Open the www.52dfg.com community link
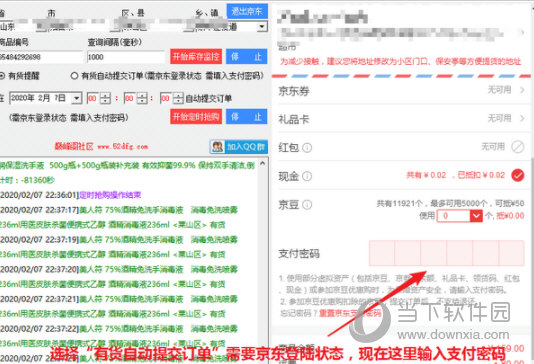534x364 pixels. click(123, 146)
